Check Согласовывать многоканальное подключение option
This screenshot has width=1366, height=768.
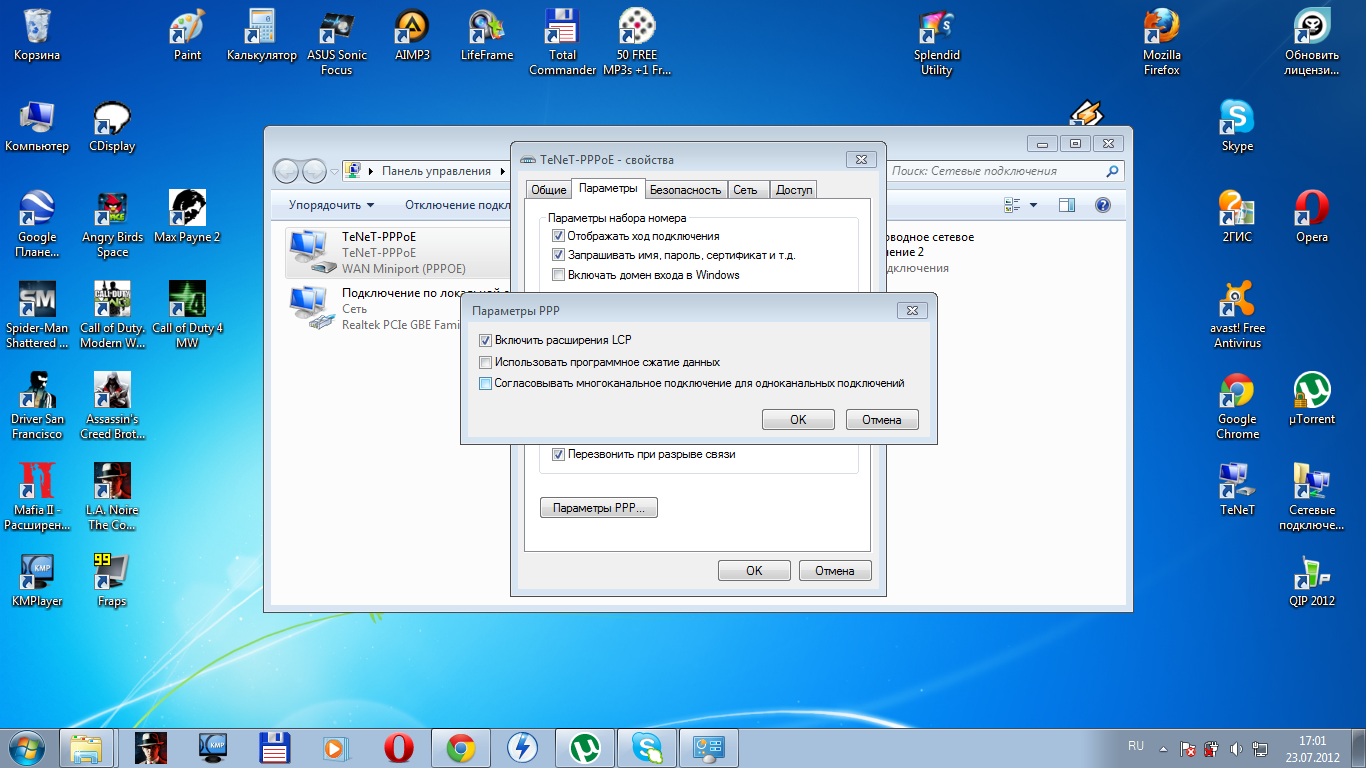coord(486,383)
